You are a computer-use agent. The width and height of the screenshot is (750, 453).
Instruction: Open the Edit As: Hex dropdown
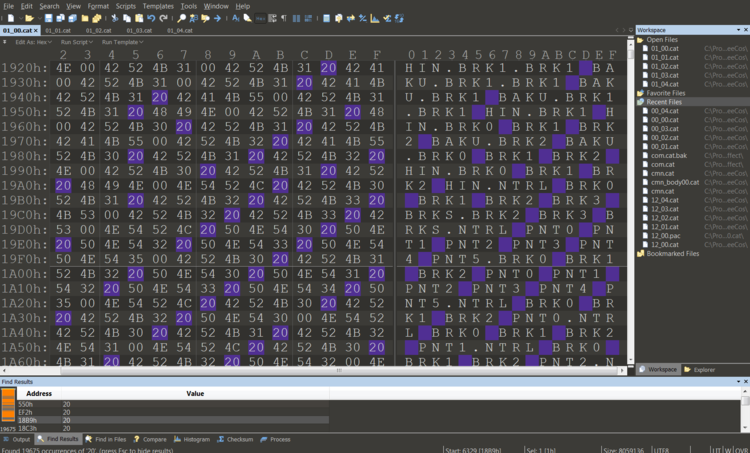tap(33, 42)
